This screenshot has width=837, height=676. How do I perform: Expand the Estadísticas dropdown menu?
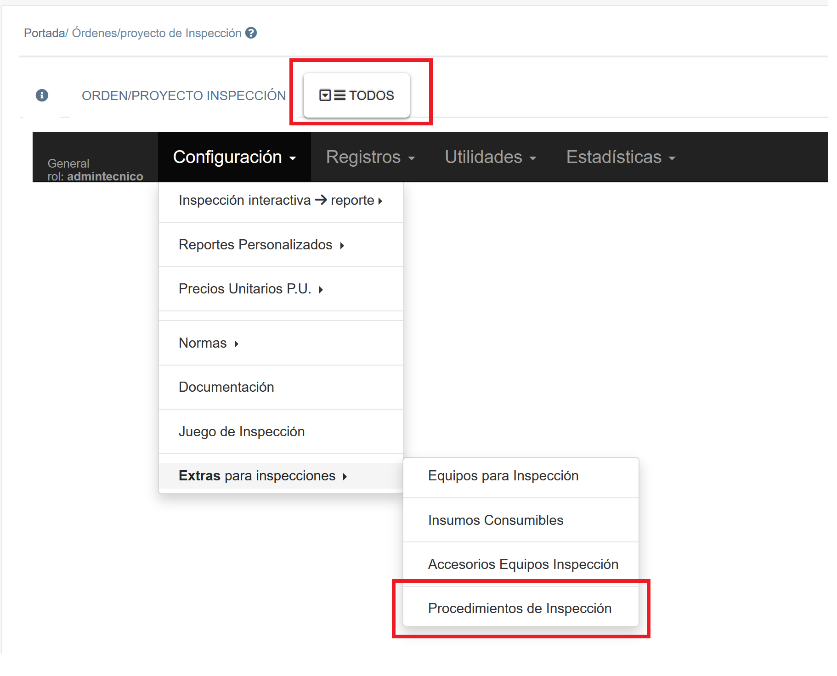(620, 157)
